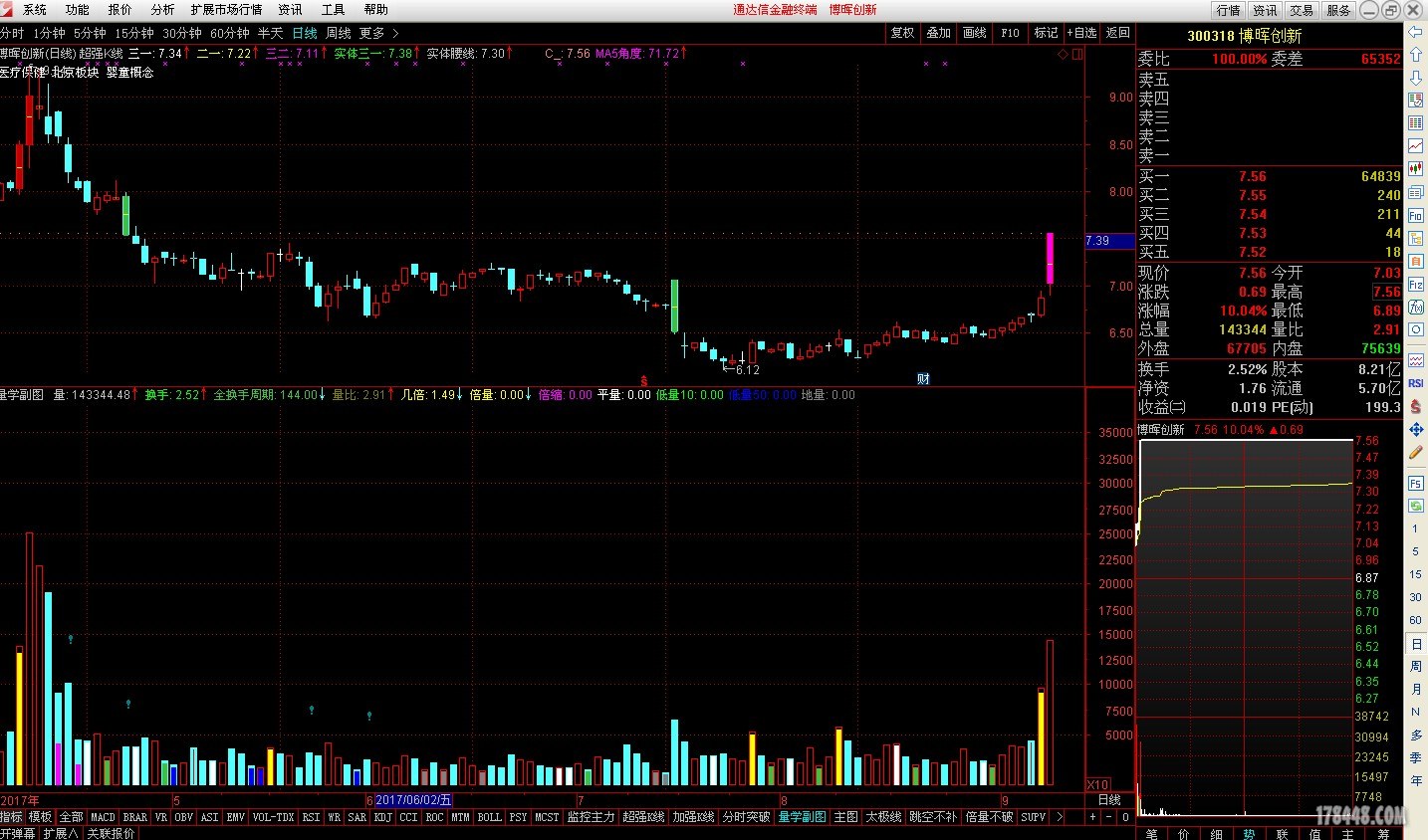Choose 季 quarterly period in sidebar

pyautogui.click(x=1415, y=757)
